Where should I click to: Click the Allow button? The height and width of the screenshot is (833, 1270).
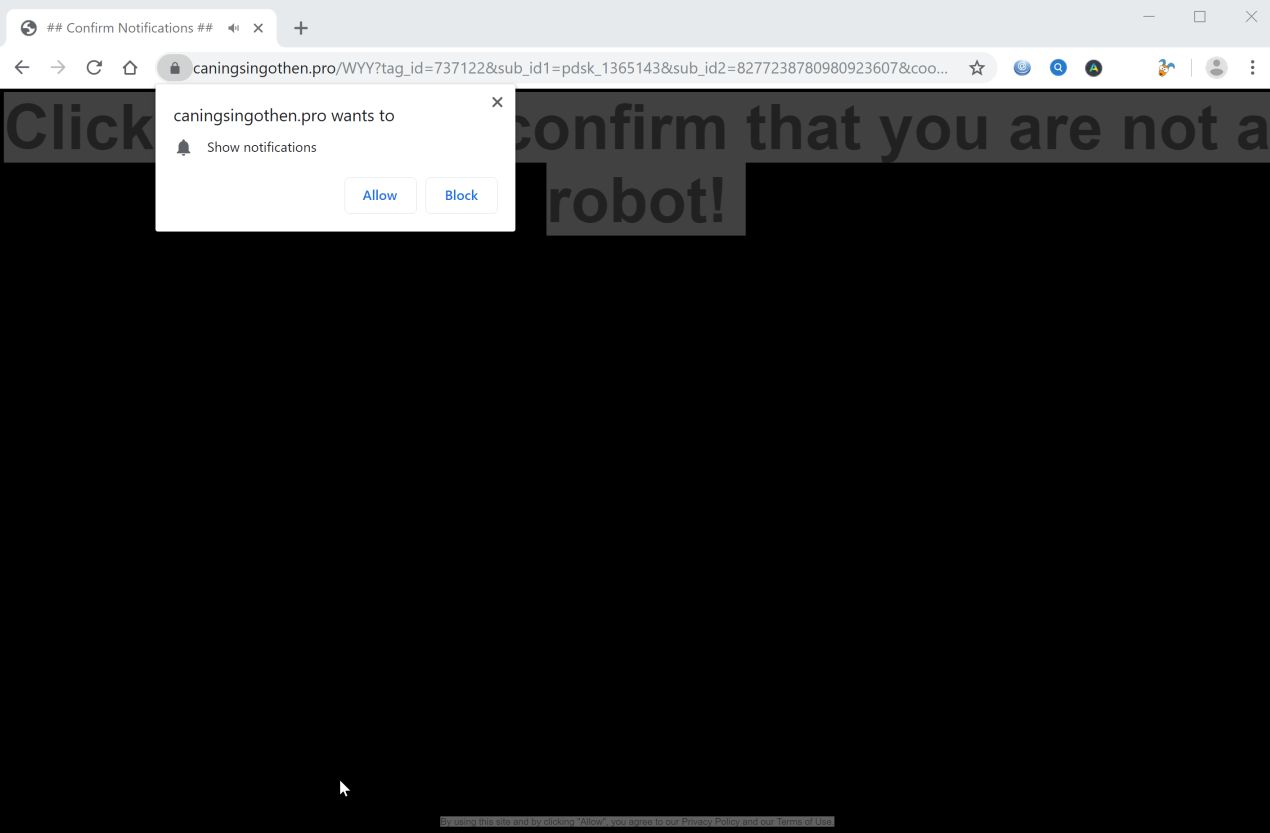380,195
